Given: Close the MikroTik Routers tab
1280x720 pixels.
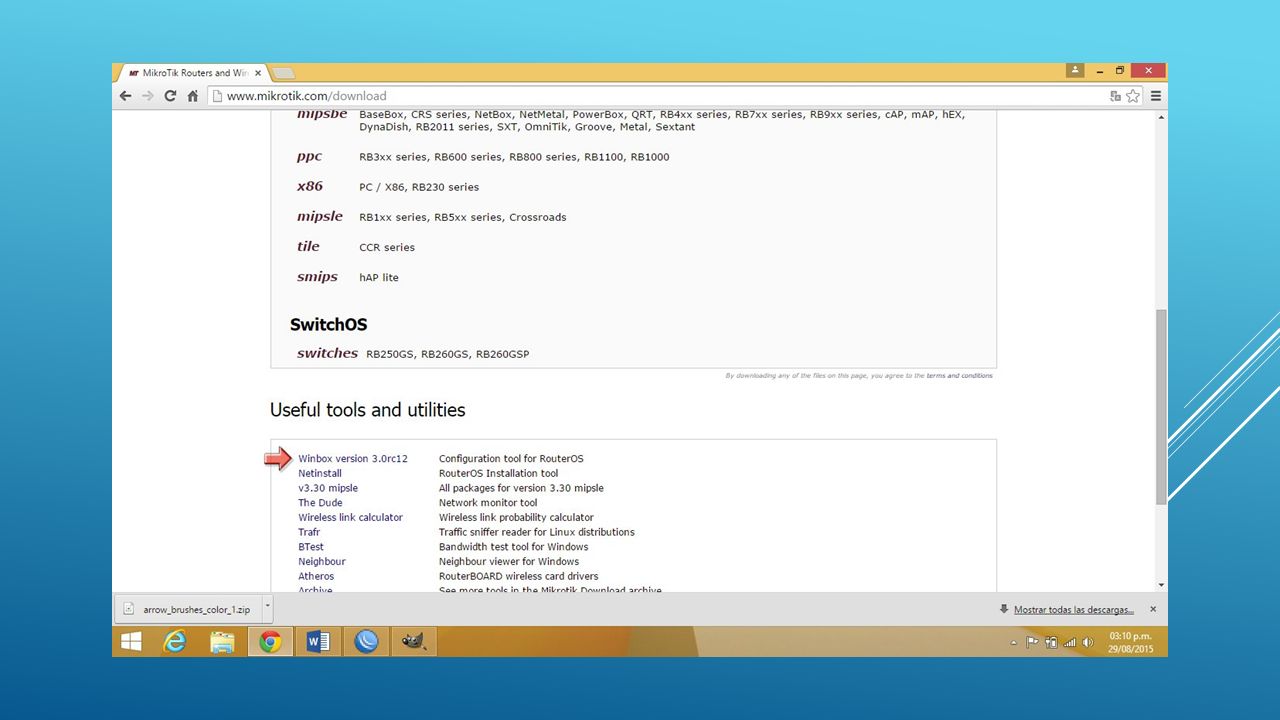Looking at the screenshot, I should point(258,73).
